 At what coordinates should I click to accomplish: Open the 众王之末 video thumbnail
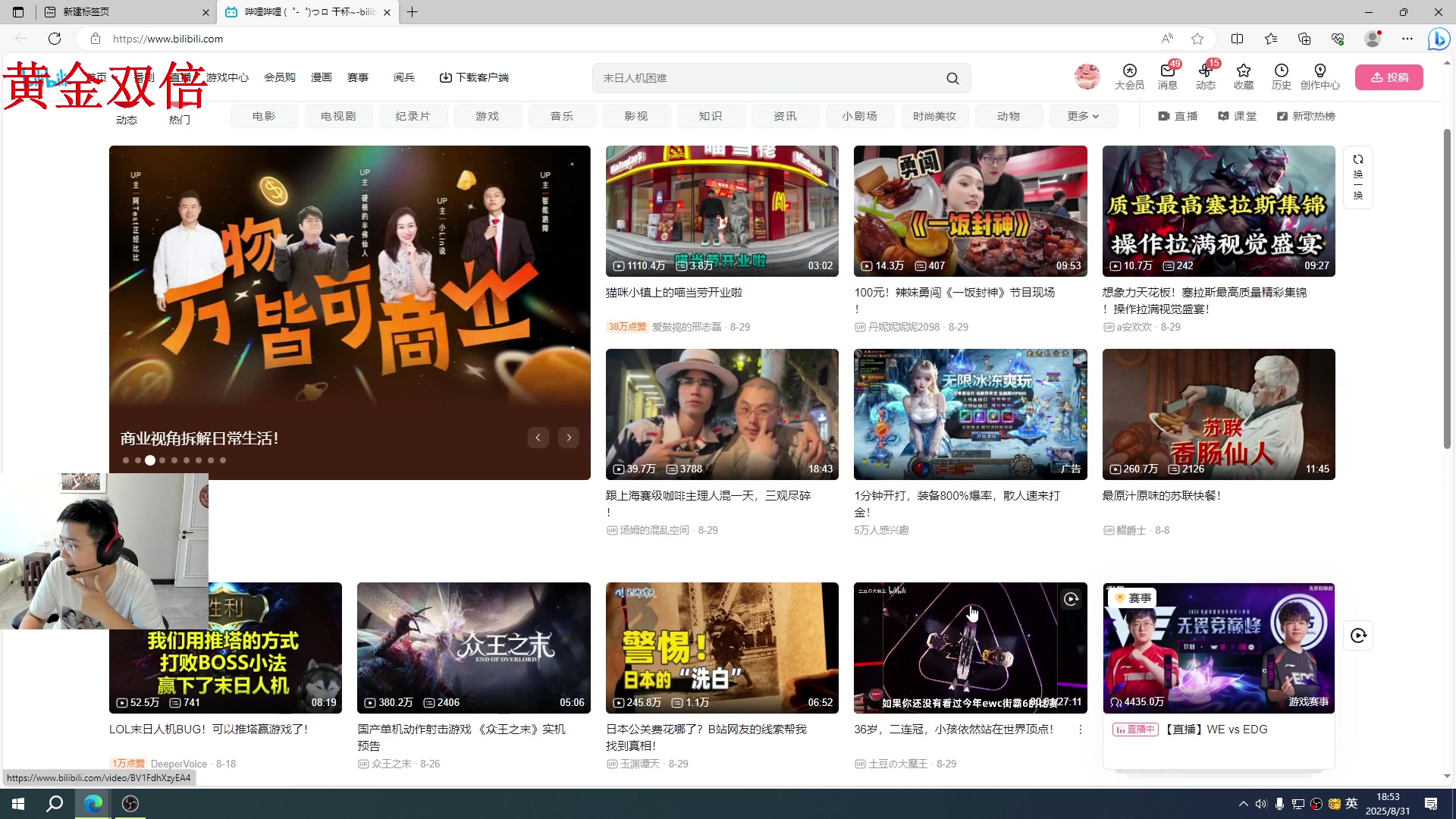(x=473, y=648)
